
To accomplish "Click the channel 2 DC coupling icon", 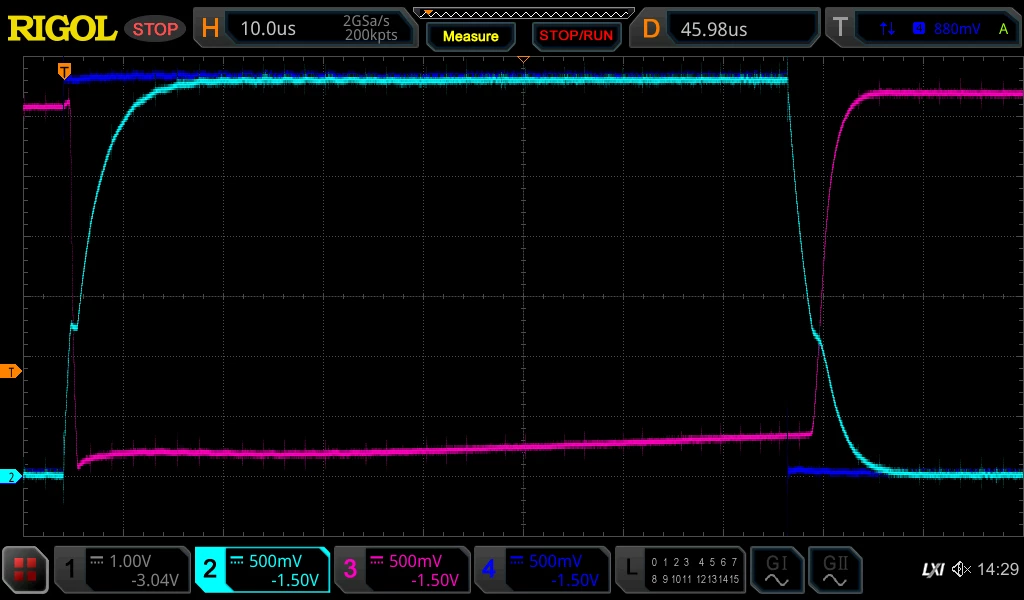I will 236,560.
